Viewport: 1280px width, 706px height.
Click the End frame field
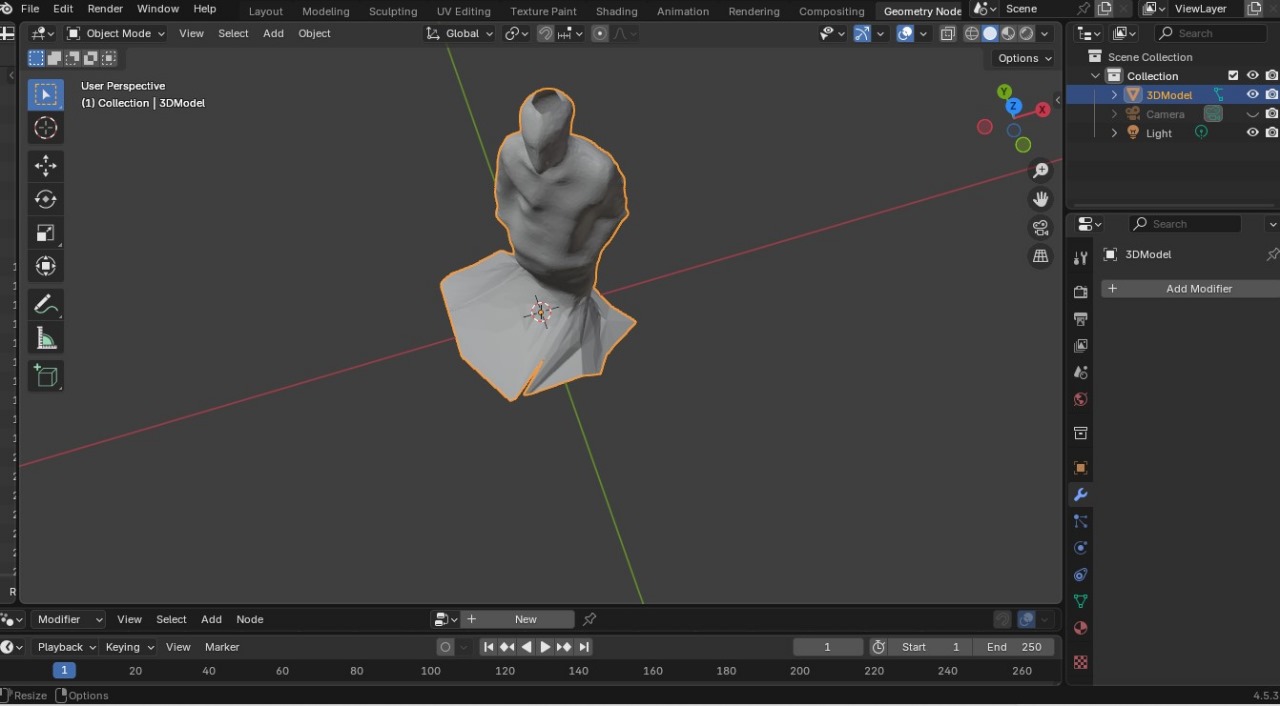click(1014, 647)
